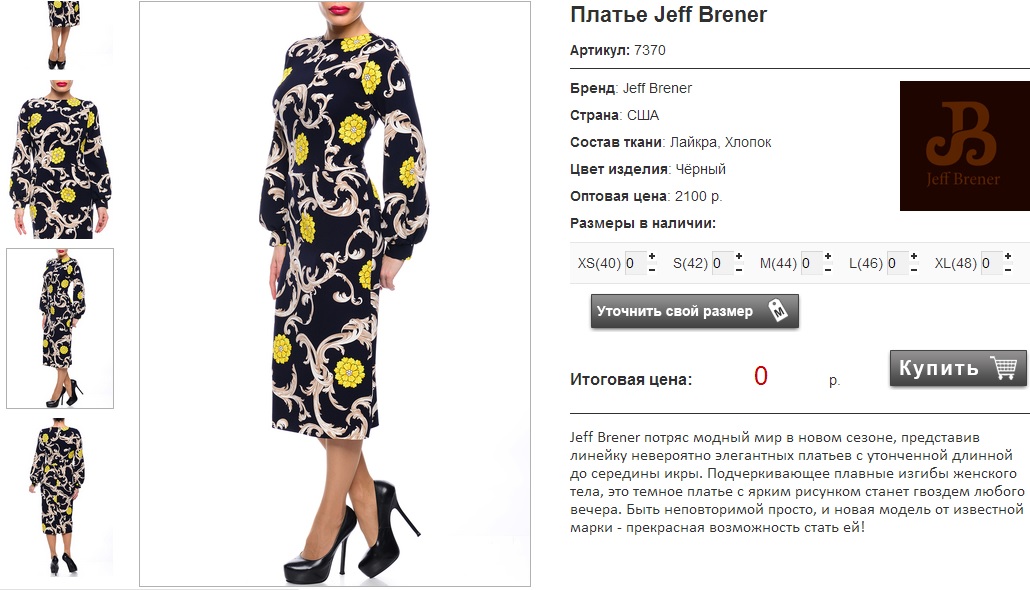This screenshot has height=590, width=1030.
Task: Increase XL(48) quantity with plus
Action: (1008, 256)
